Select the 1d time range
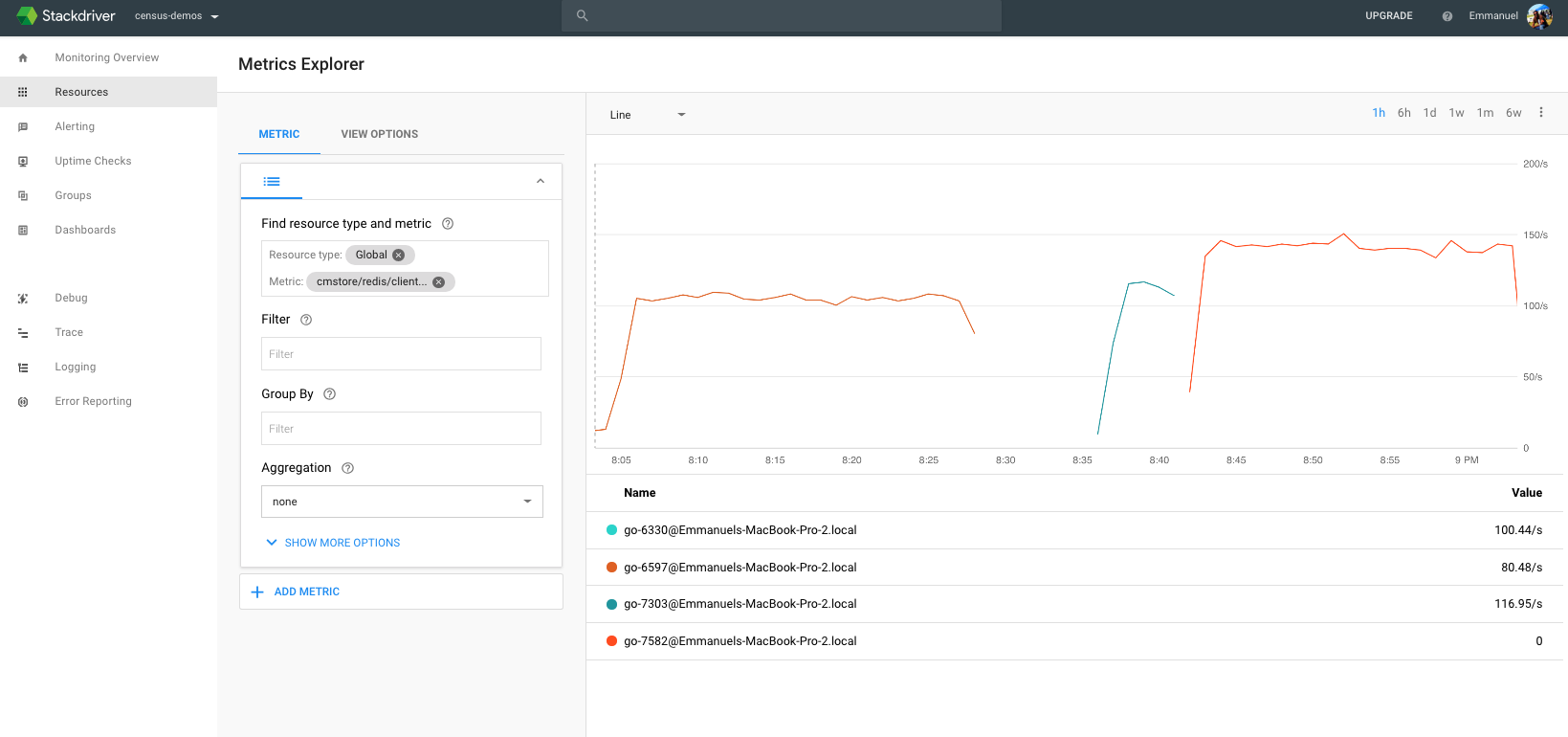 pos(1429,113)
